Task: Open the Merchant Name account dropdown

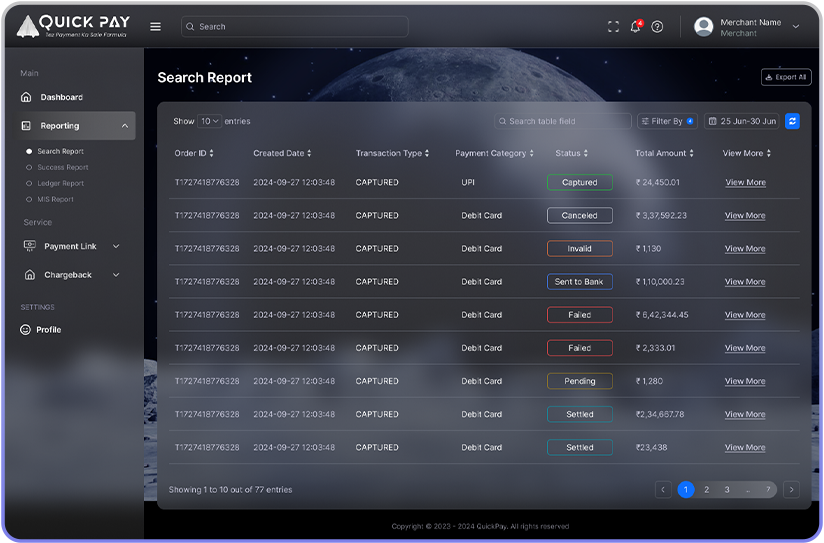Action: [796, 27]
